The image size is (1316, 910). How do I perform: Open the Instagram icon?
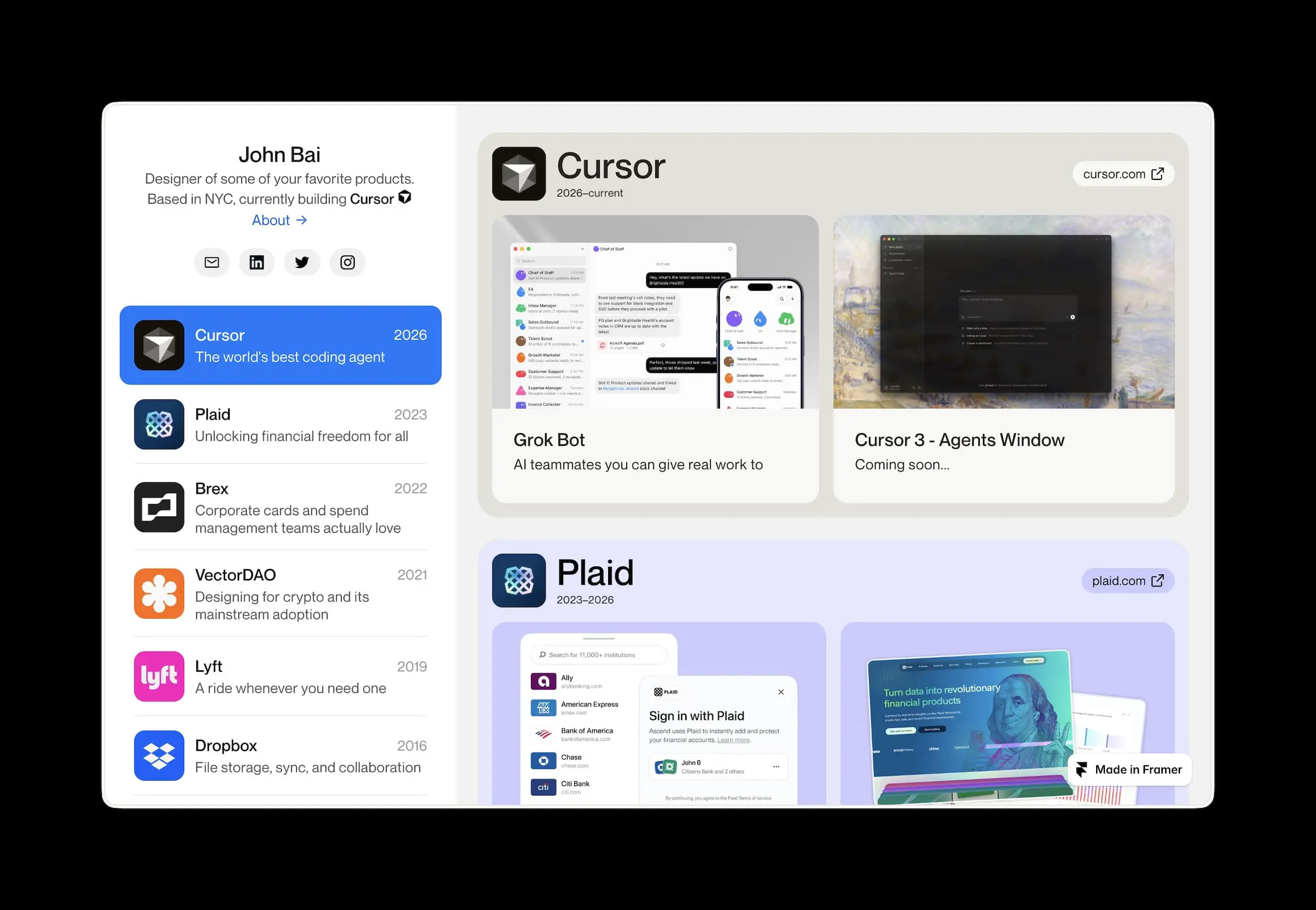click(x=348, y=262)
